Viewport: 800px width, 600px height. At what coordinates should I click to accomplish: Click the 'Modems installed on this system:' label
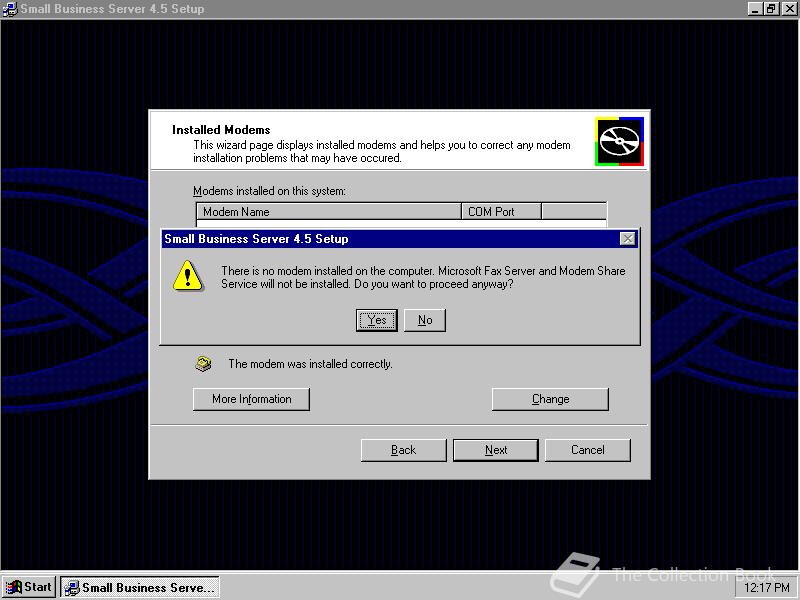pos(269,191)
